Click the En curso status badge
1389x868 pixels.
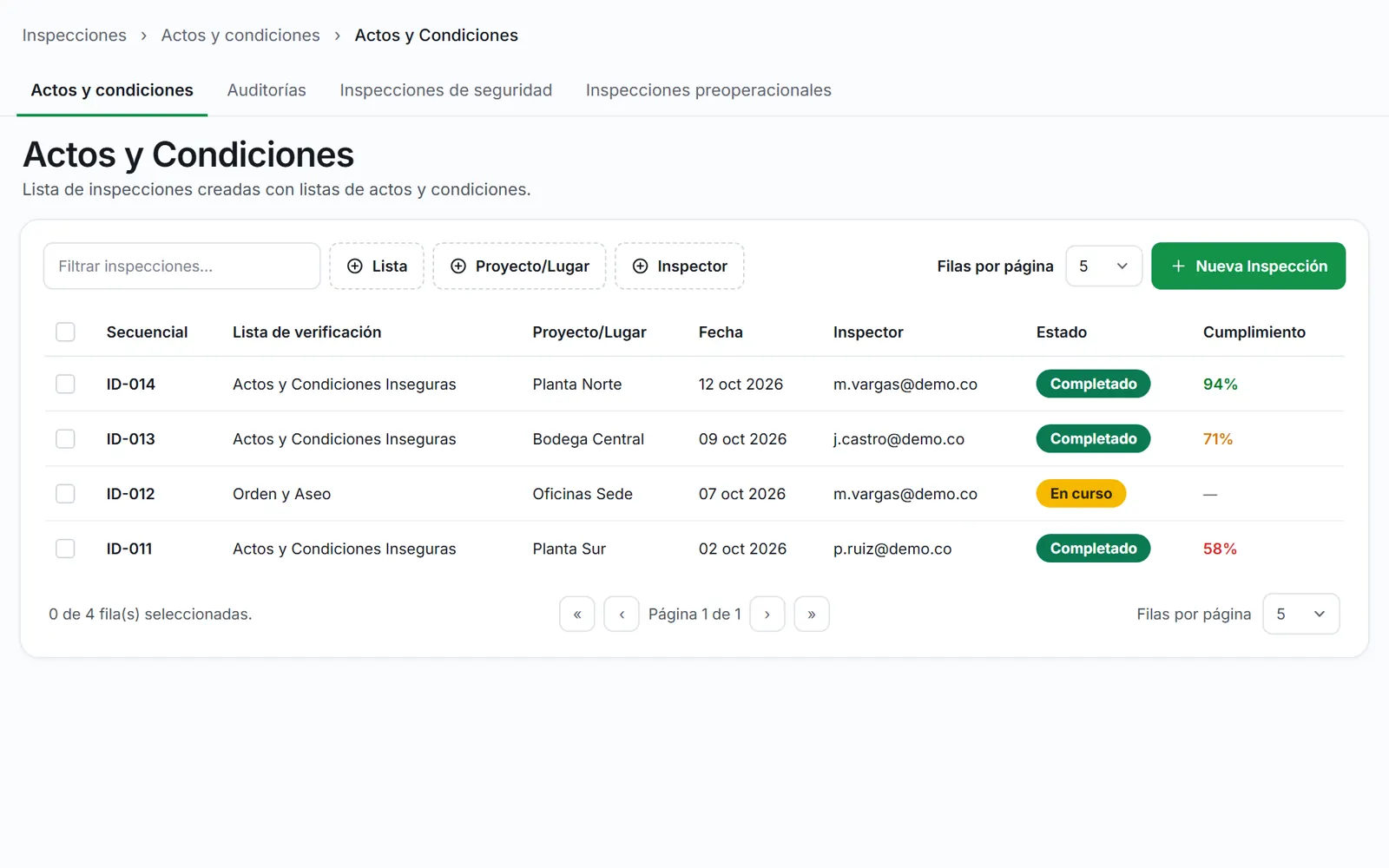tap(1081, 493)
